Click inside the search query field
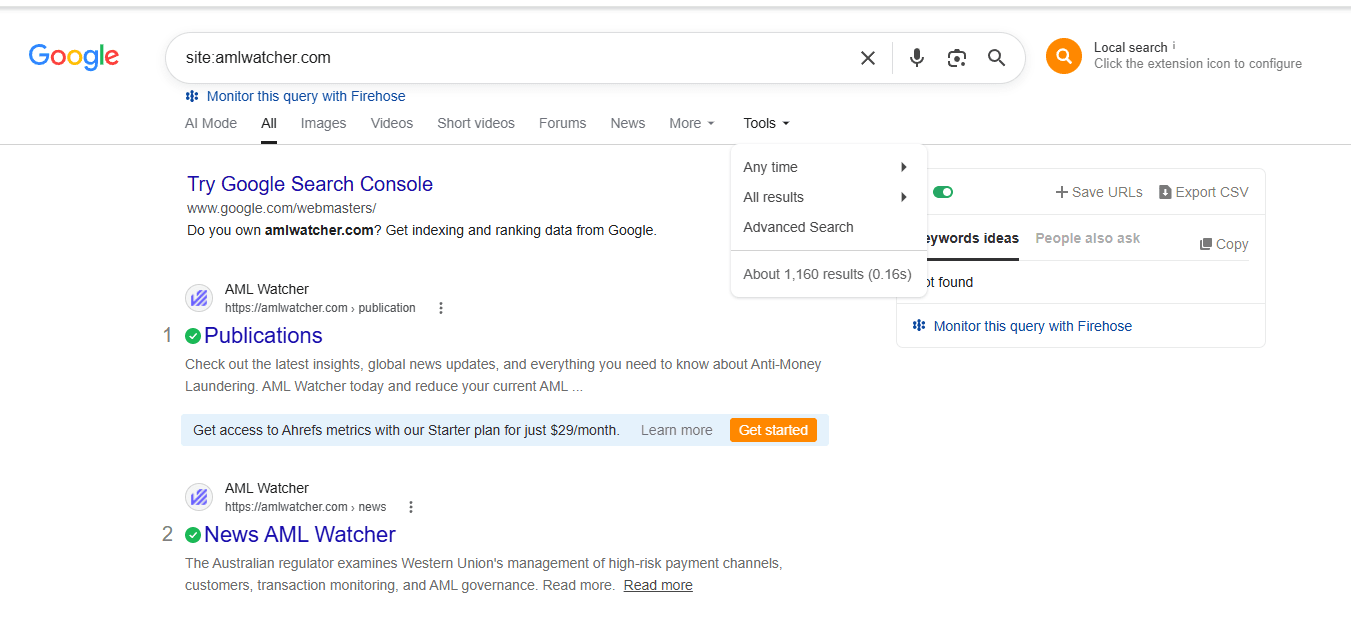1351x631 pixels. (x=515, y=58)
